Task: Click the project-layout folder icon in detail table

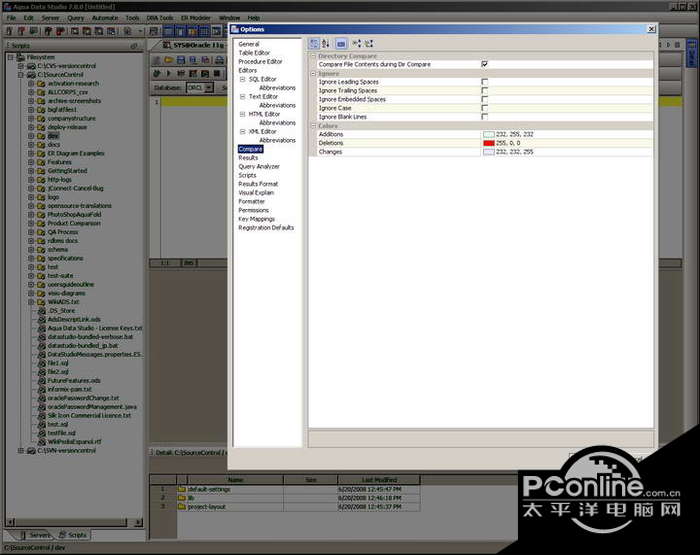Action: pos(182,507)
